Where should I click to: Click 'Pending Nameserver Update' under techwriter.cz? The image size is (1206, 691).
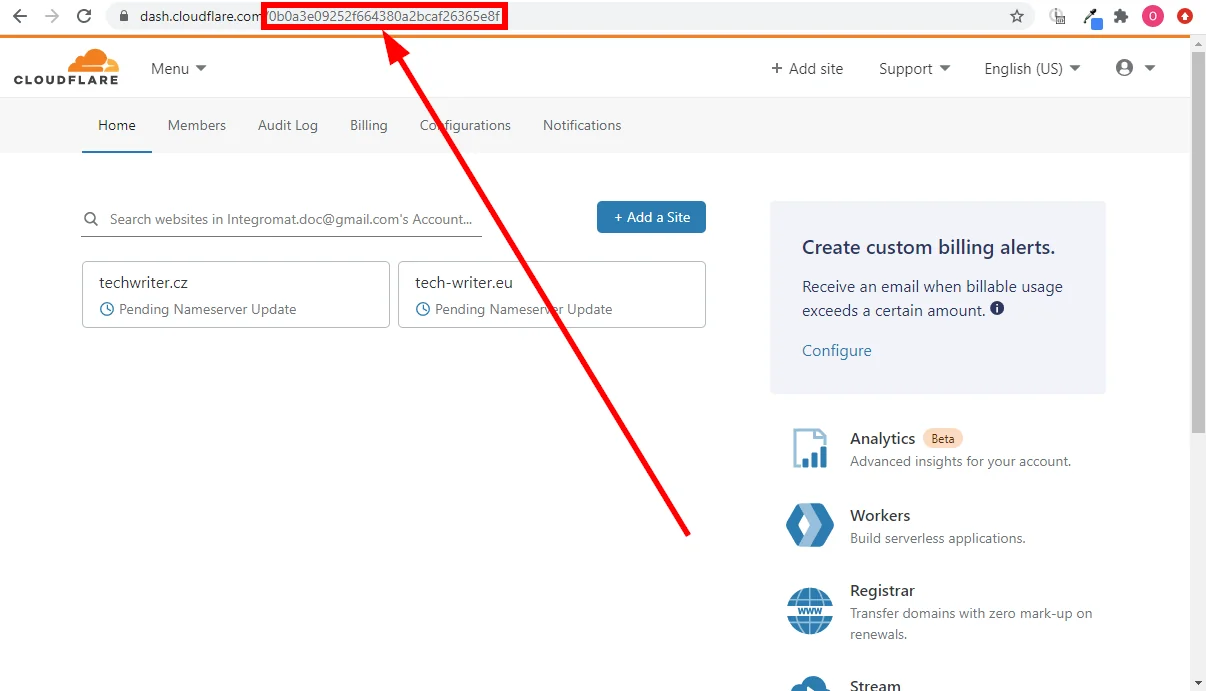pos(208,309)
